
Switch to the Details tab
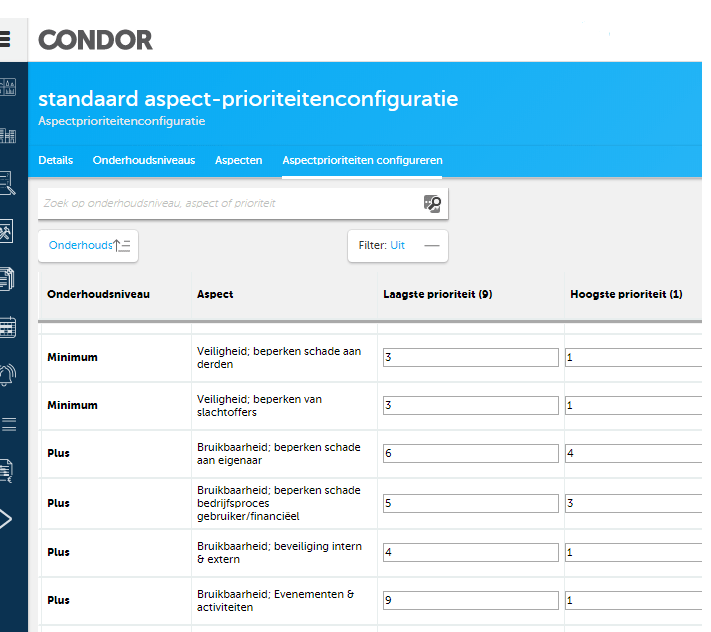pyautogui.click(x=56, y=160)
